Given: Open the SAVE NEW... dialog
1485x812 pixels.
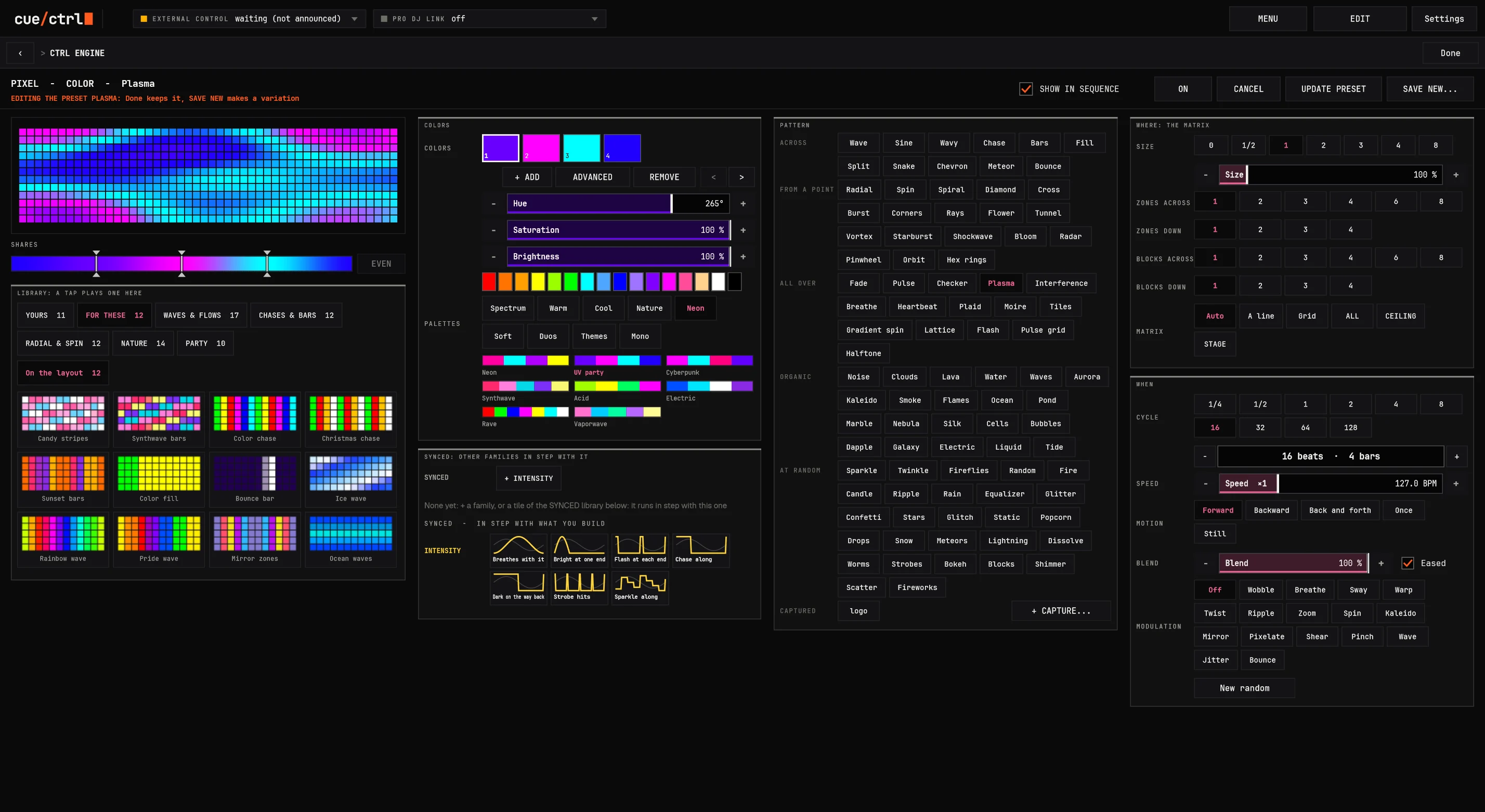Looking at the screenshot, I should tap(1430, 89).
